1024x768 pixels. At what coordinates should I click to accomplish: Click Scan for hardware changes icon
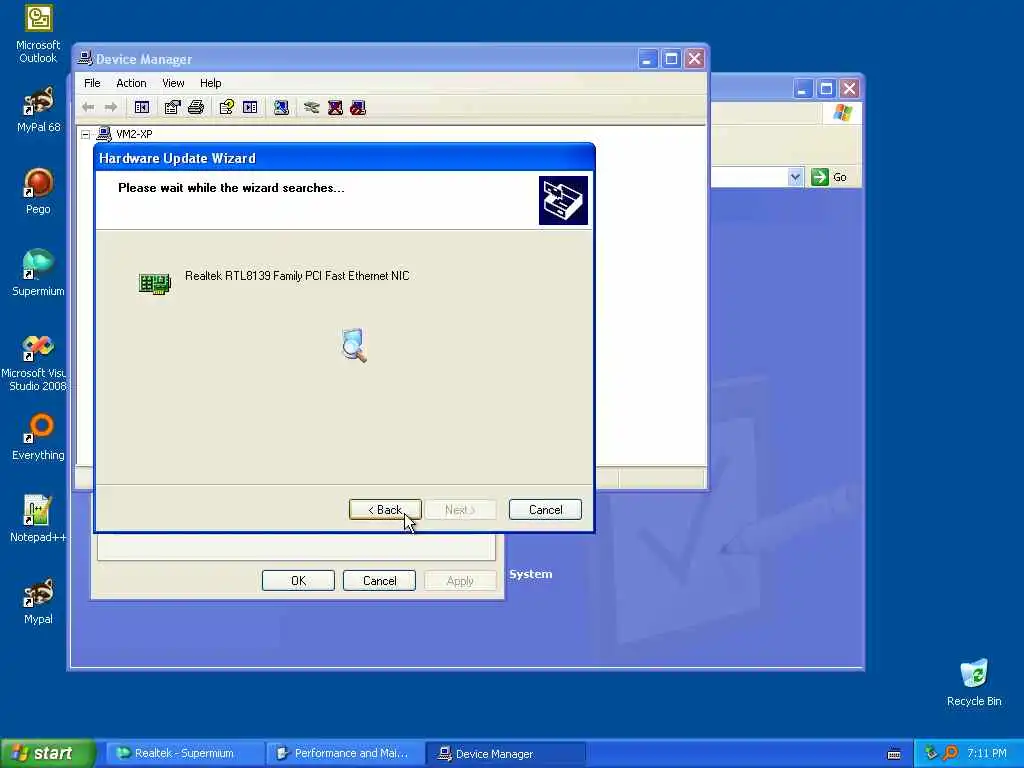pyautogui.click(x=281, y=107)
